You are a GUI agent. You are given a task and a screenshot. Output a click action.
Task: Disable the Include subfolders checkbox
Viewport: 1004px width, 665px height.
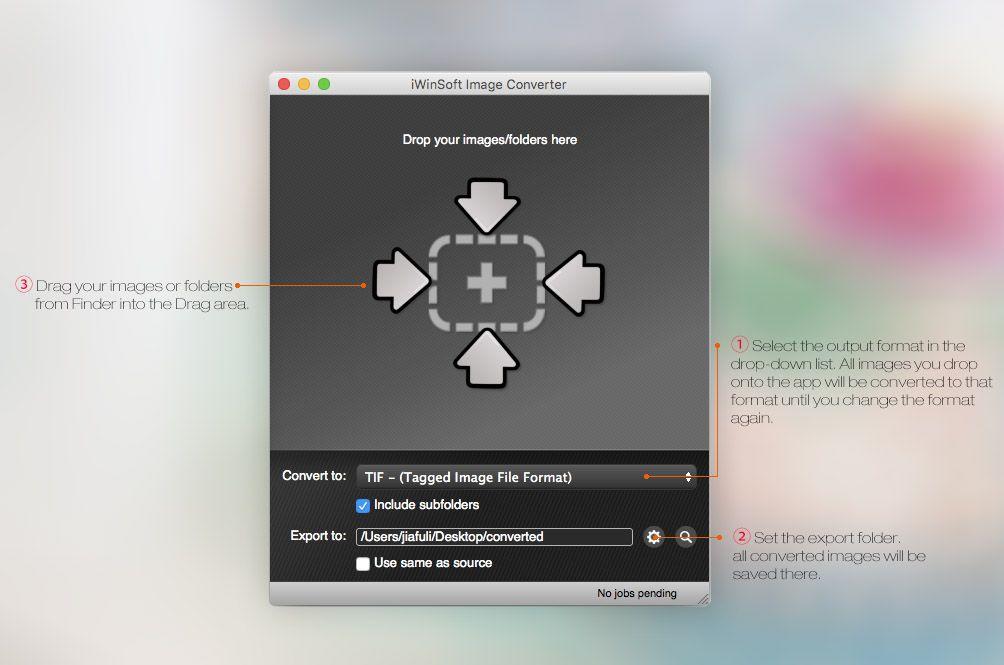363,505
